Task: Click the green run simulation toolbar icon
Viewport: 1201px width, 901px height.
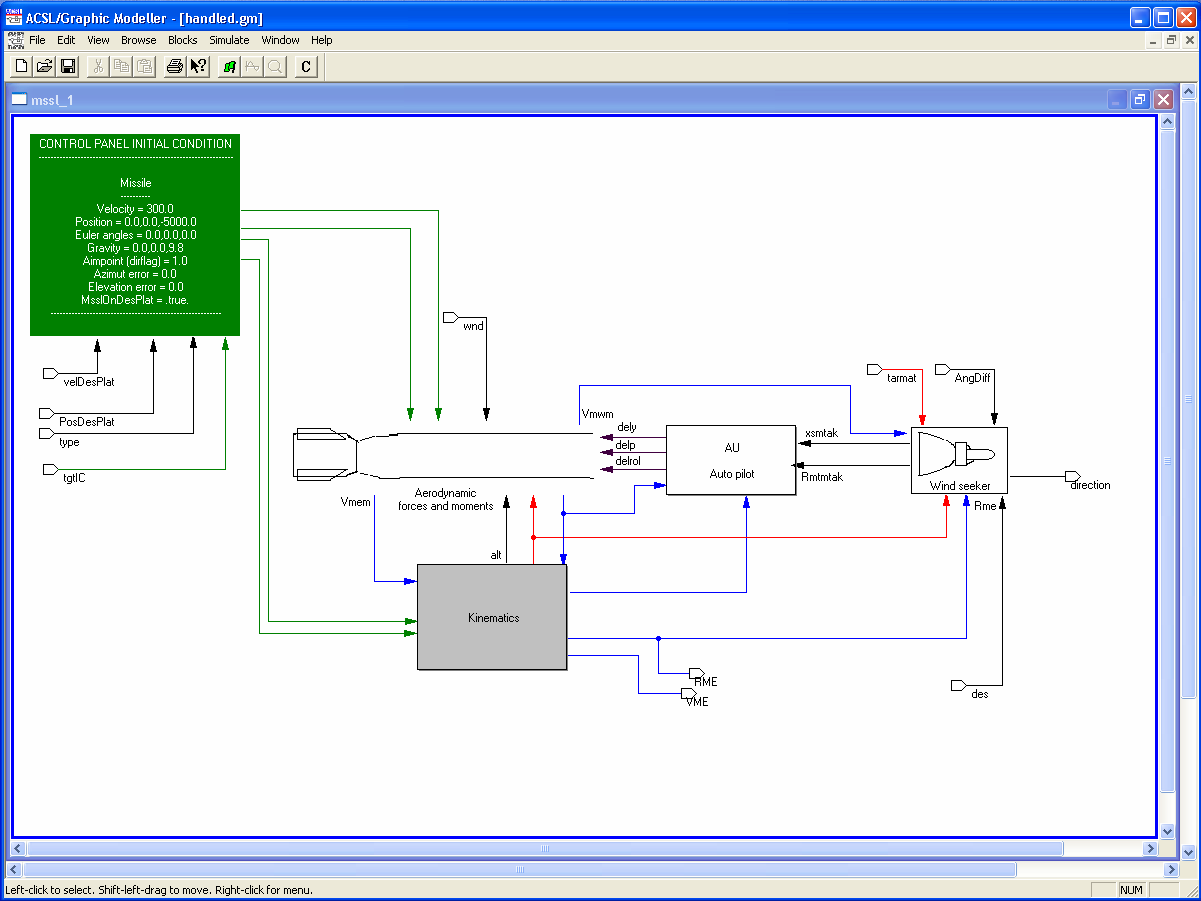Action: click(229, 66)
